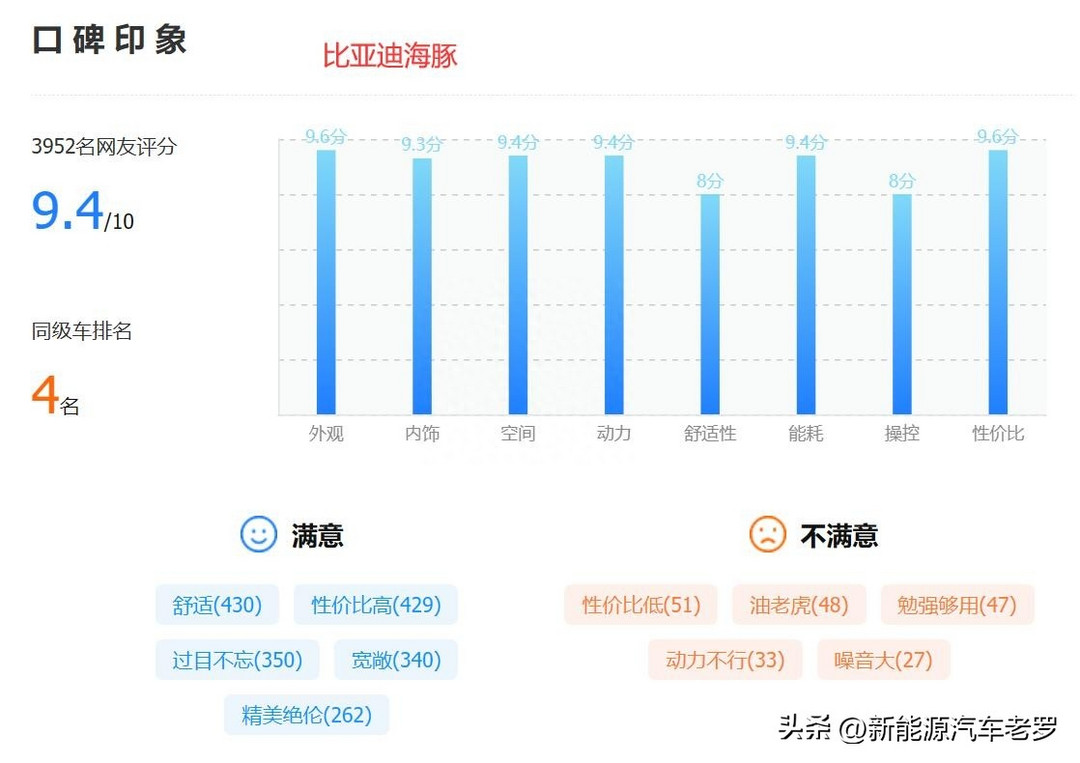Click the 9.6分 label above 外观
The width and height of the screenshot is (1080, 763).
tap(326, 136)
